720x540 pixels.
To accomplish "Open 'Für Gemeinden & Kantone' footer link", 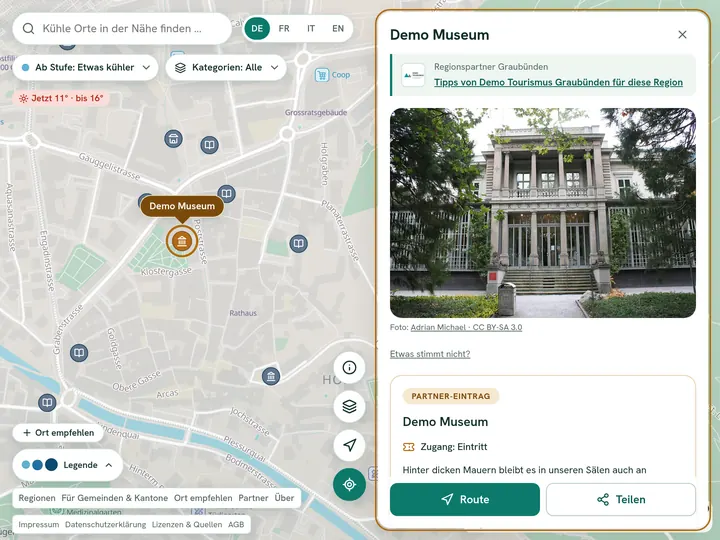I will point(114,498).
